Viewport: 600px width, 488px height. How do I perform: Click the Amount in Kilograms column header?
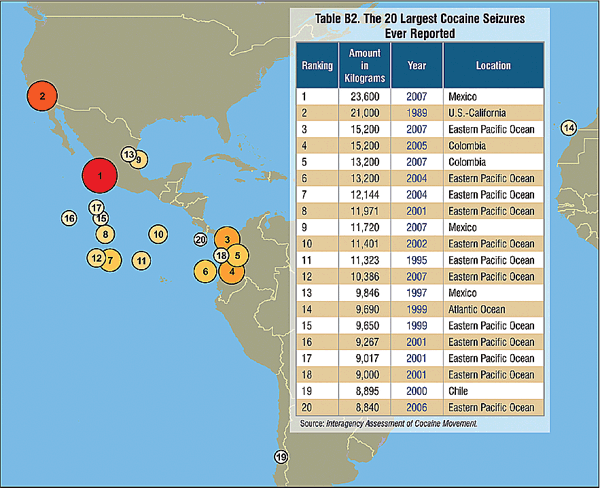click(360, 66)
